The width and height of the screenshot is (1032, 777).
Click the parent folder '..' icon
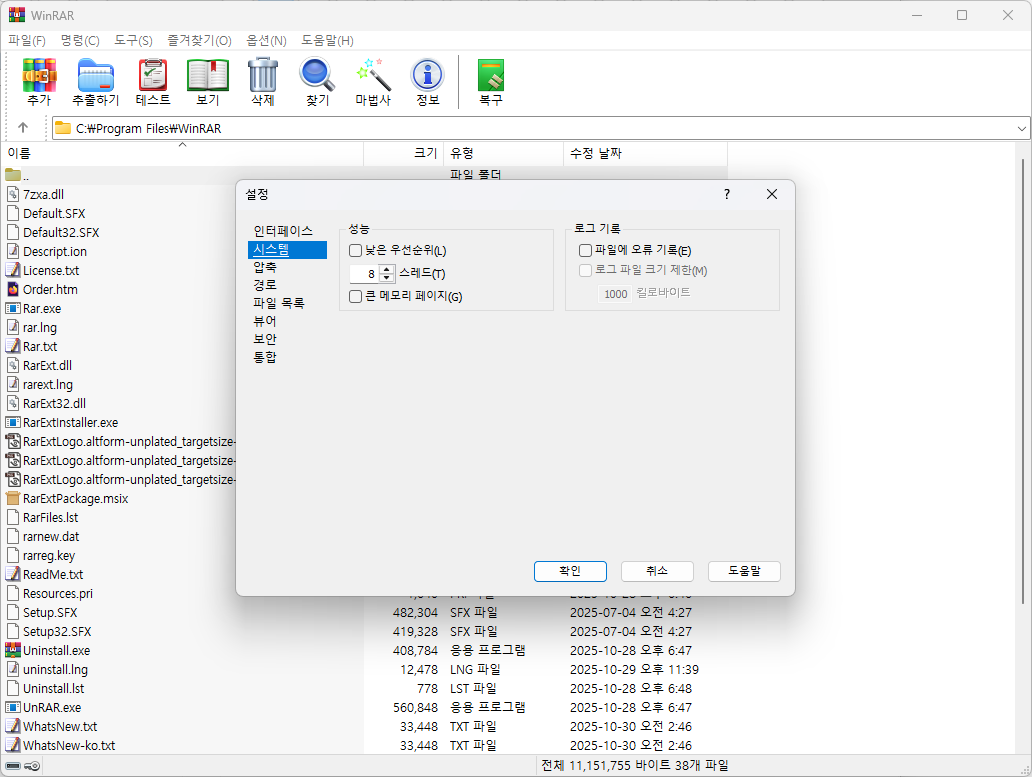[x=13, y=175]
